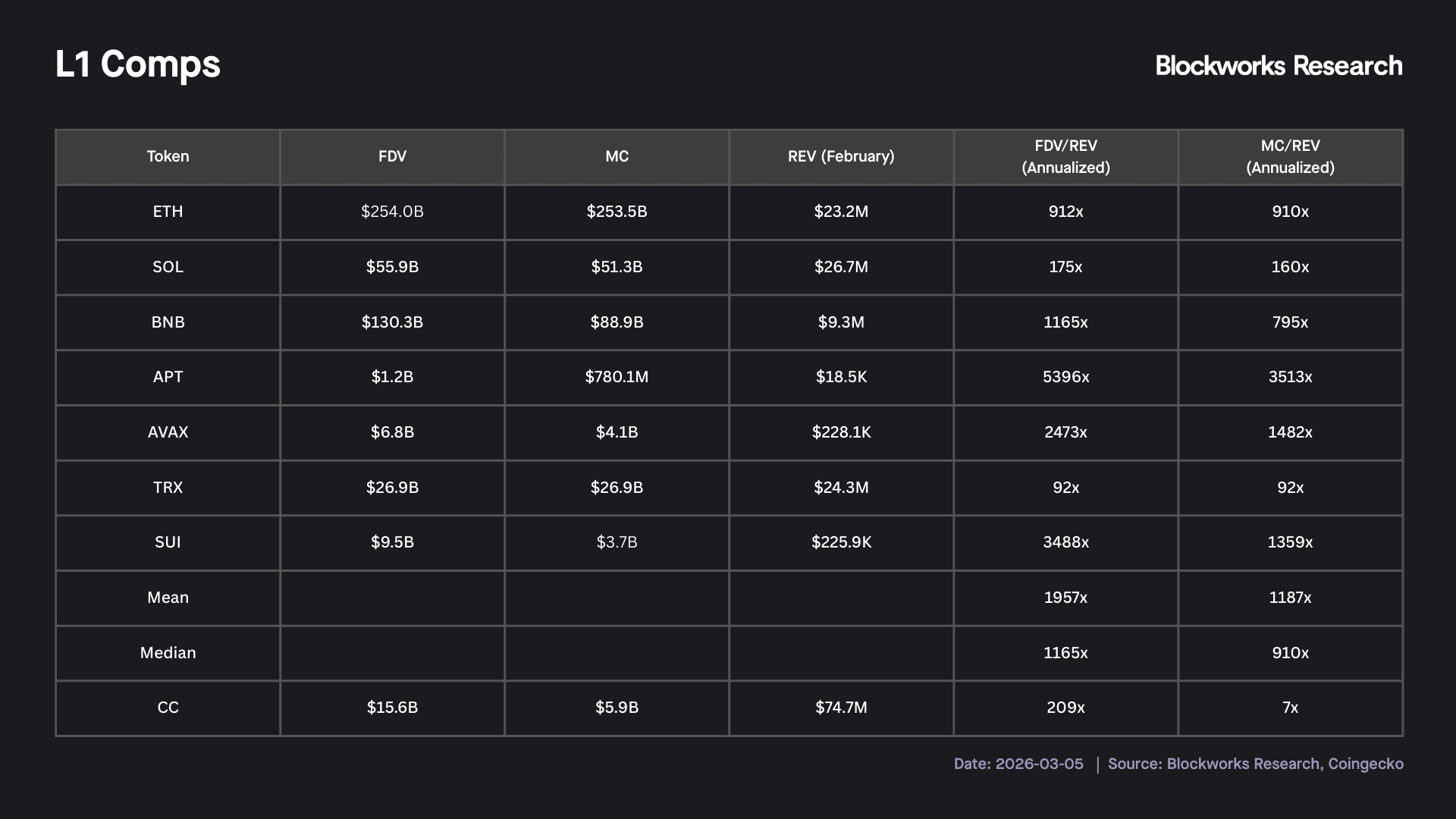Select the CC token cell

click(x=168, y=708)
